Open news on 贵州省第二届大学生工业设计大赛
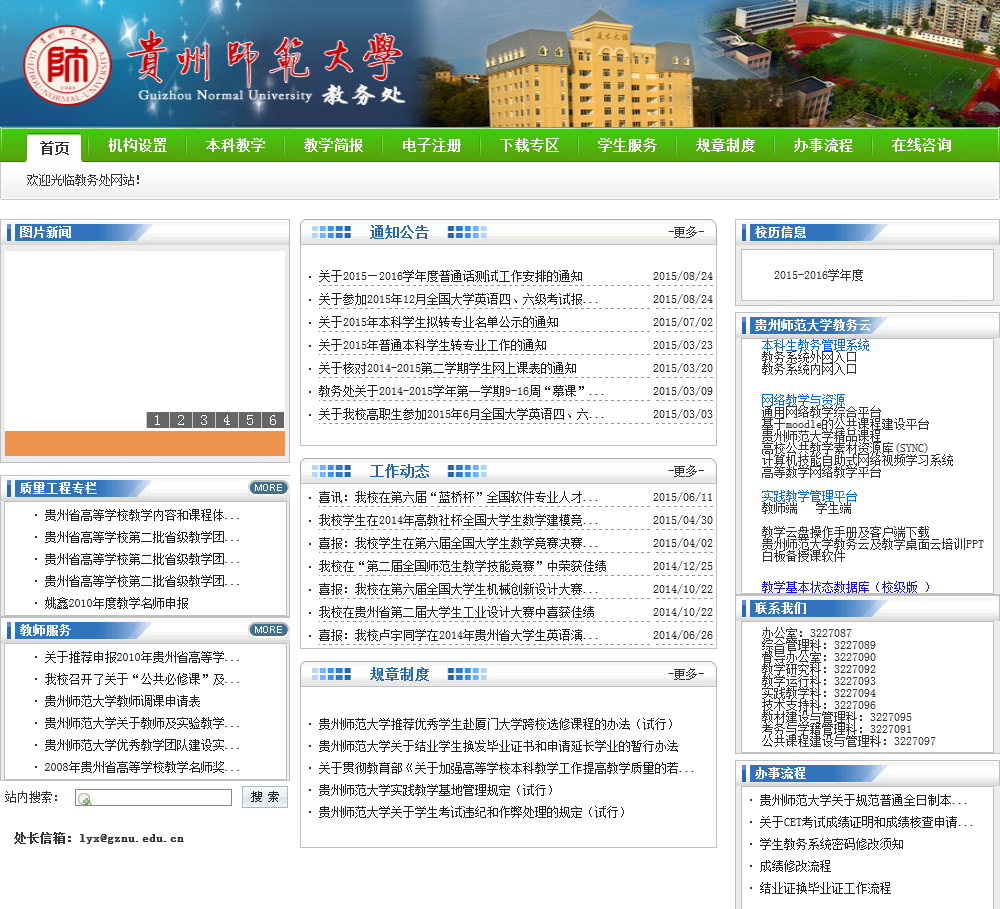 point(457,612)
